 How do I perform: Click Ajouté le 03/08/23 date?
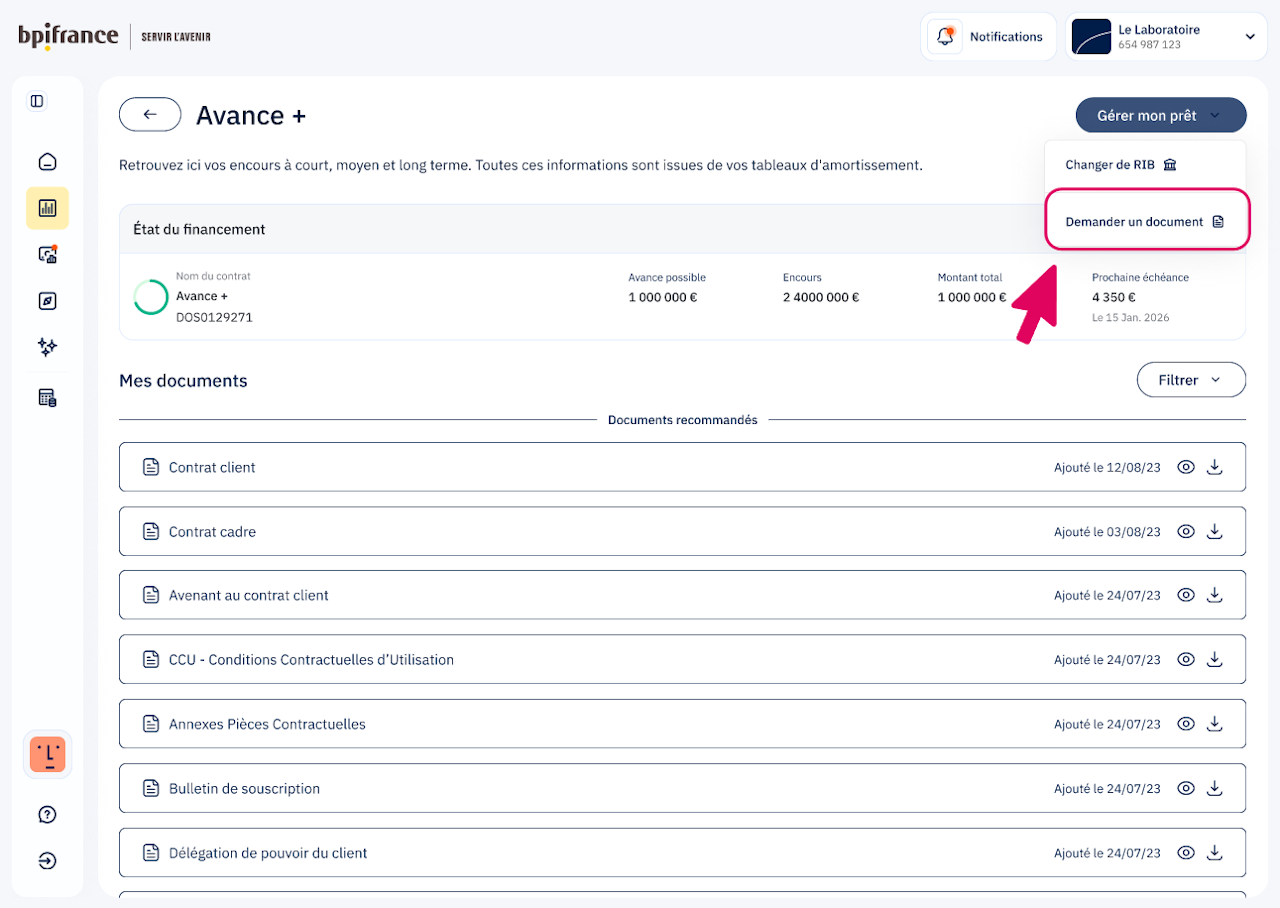1107,532
